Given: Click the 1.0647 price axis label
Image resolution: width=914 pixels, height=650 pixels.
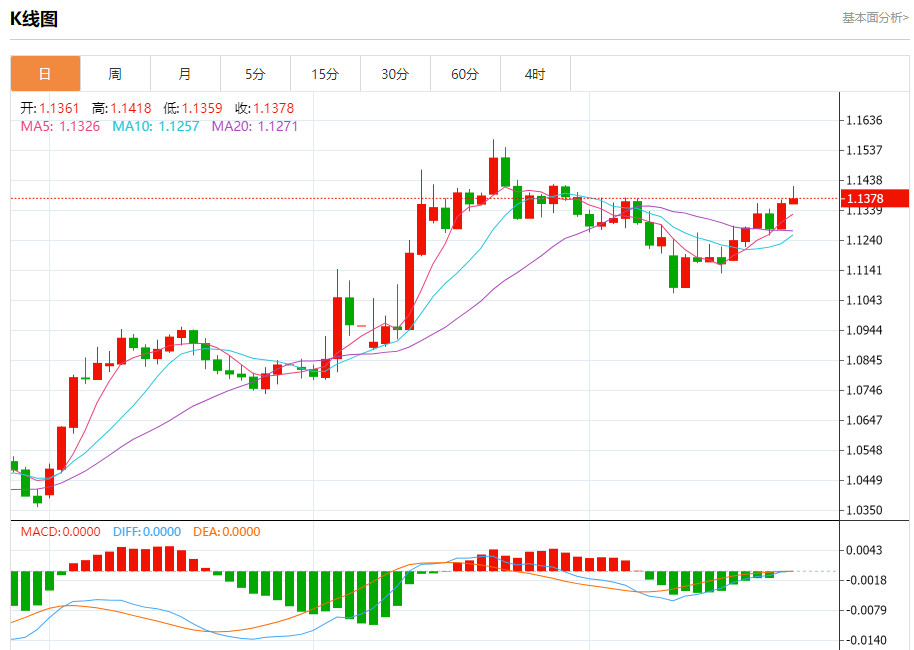Looking at the screenshot, I should [864, 420].
